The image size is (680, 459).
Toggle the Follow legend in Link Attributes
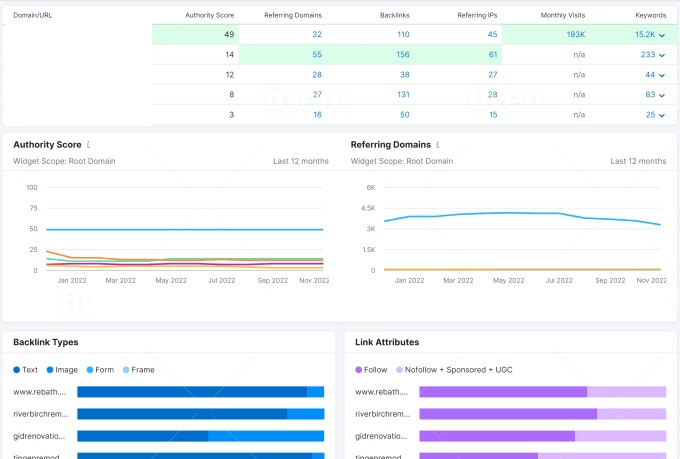(x=372, y=370)
